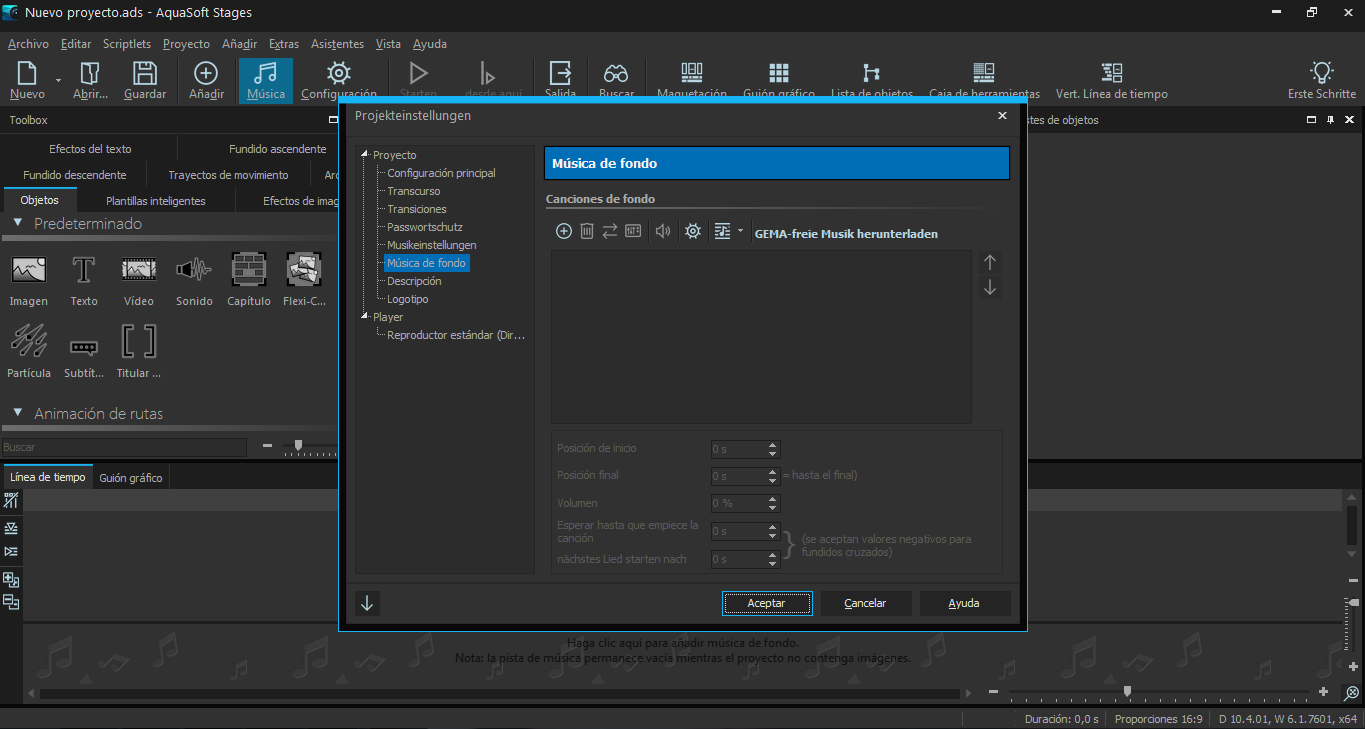Move song up with the up arrow
Viewport: 1365px width, 729px height.
tap(990, 262)
